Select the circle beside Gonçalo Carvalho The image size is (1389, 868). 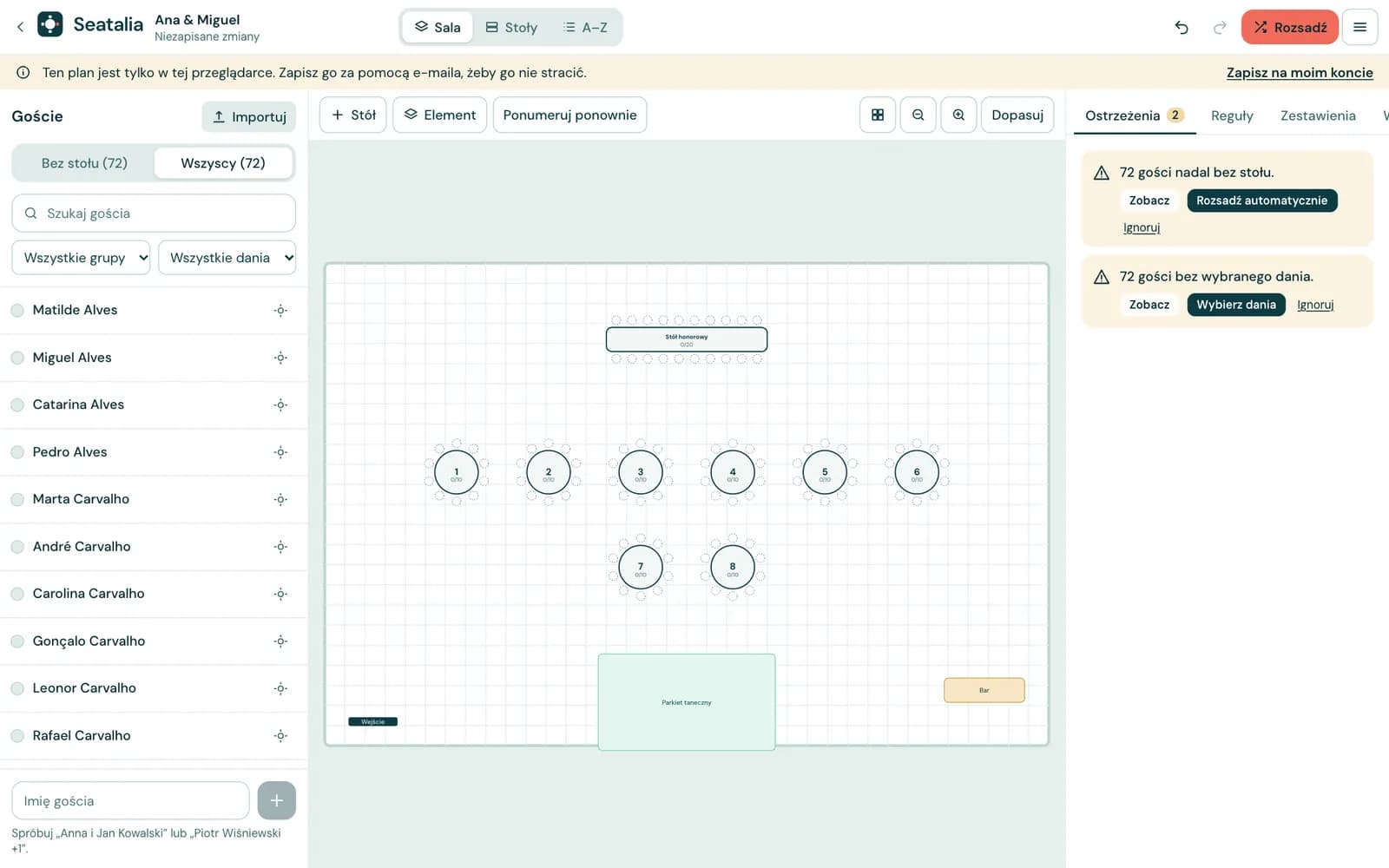coord(17,641)
